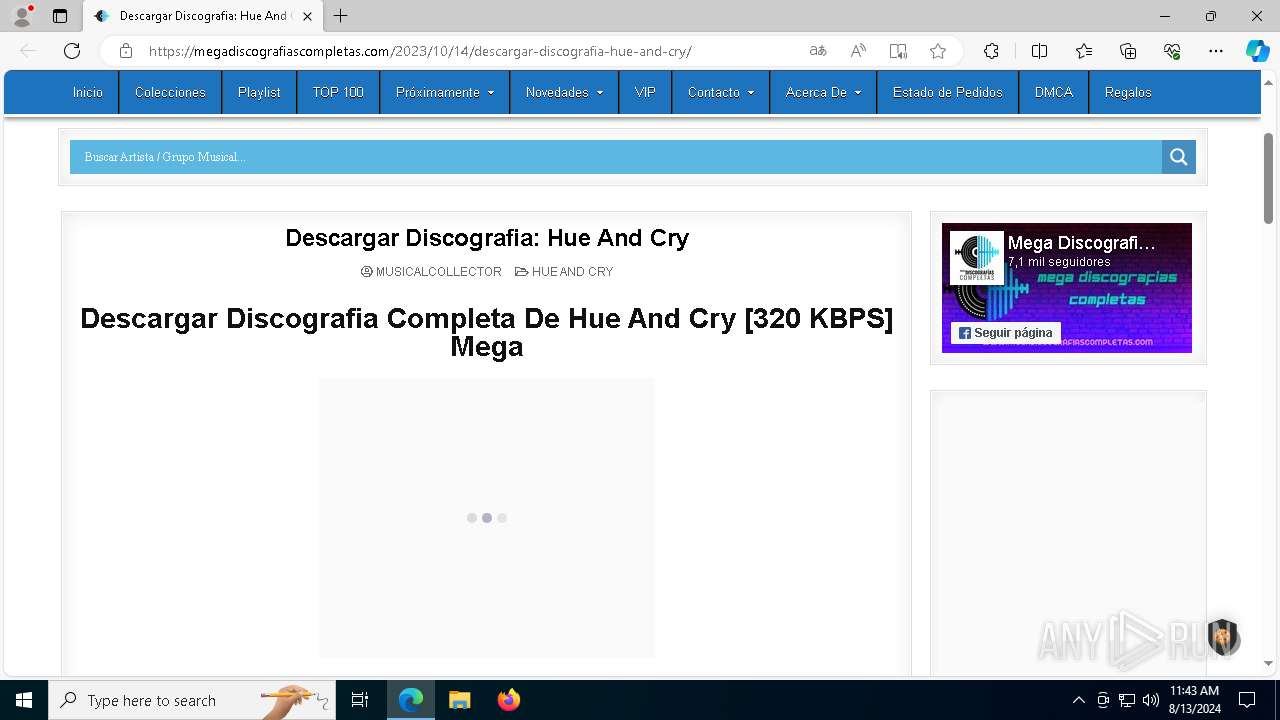1280x720 pixels.
Task: View site information lock icon
Action: click(126, 51)
